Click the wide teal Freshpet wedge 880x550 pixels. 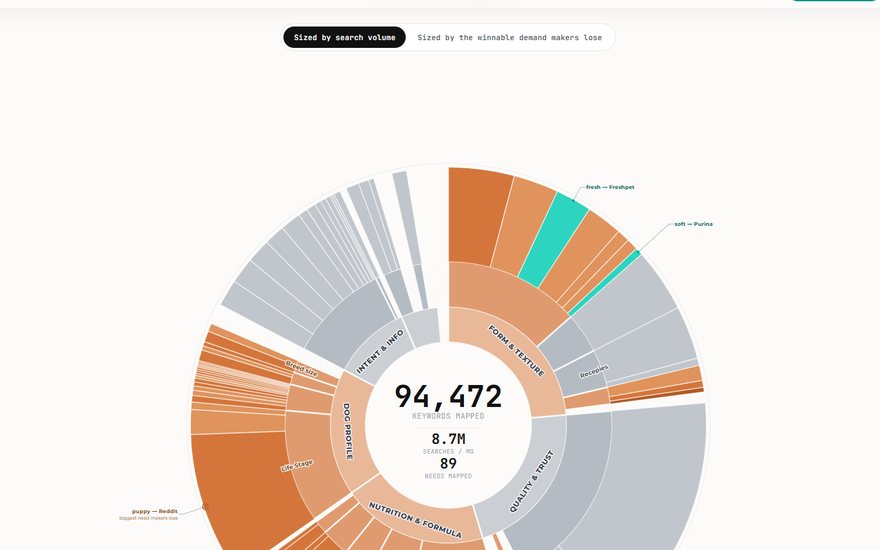(553, 240)
